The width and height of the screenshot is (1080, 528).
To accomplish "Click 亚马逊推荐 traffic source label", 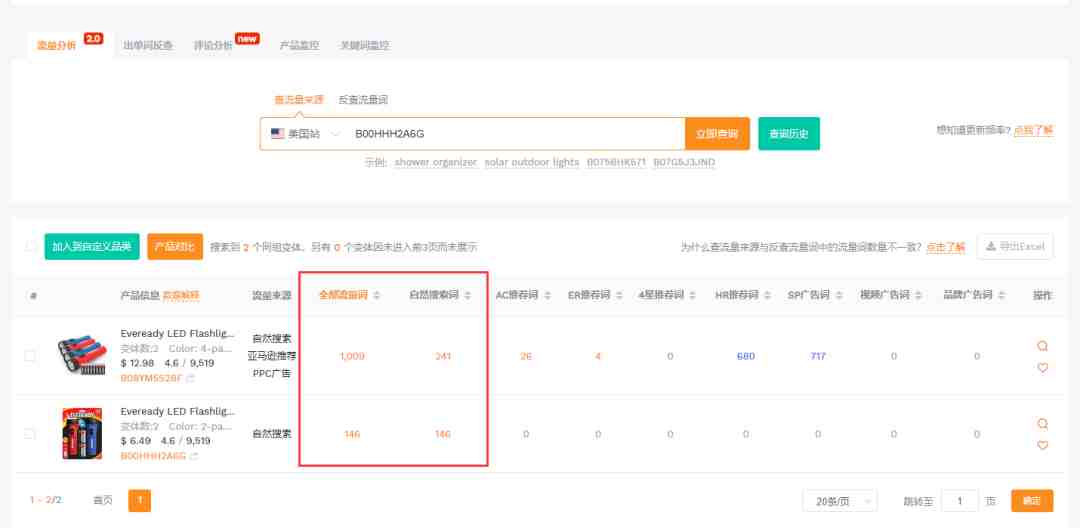I will 271,356.
